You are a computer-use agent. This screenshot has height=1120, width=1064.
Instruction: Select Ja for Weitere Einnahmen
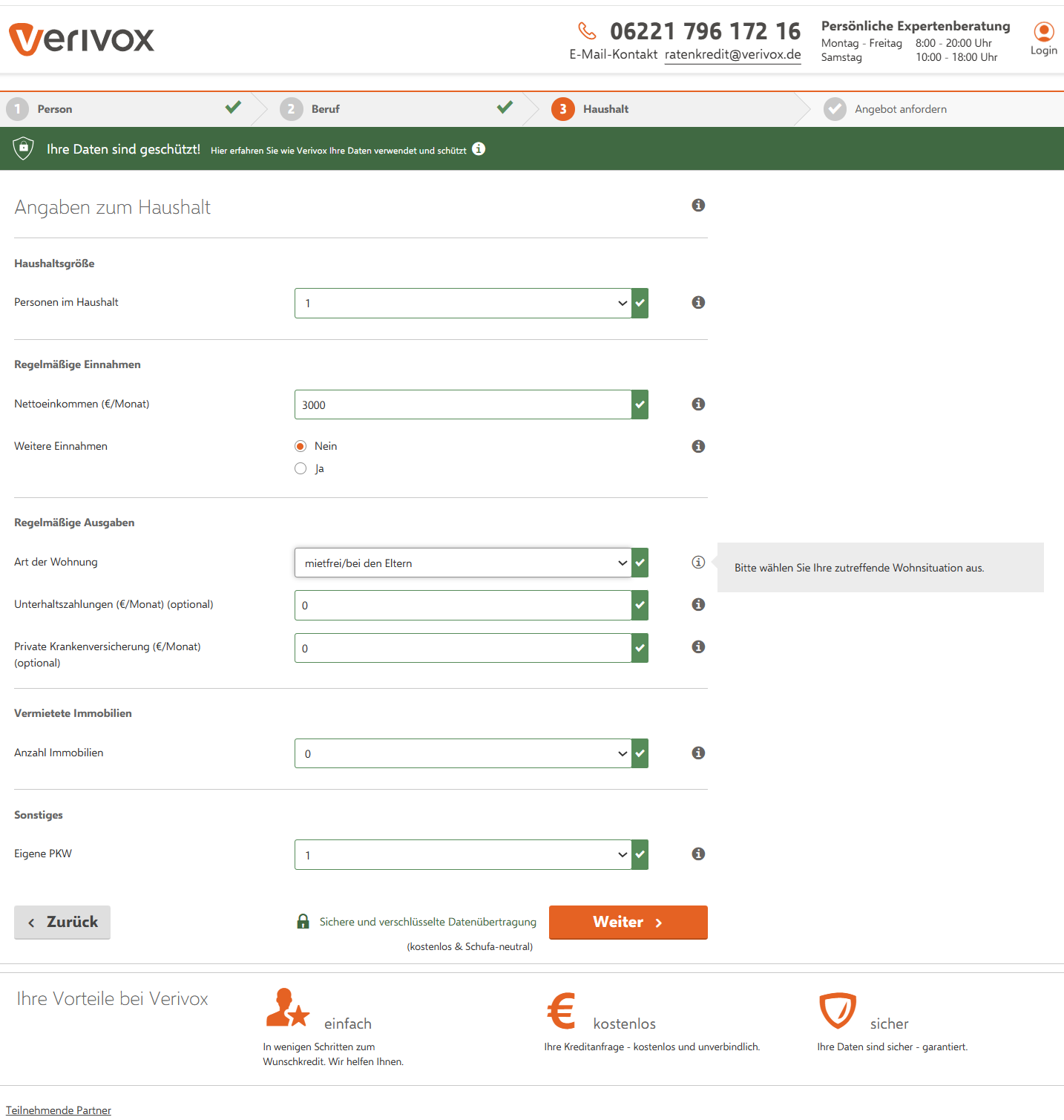pyautogui.click(x=301, y=469)
